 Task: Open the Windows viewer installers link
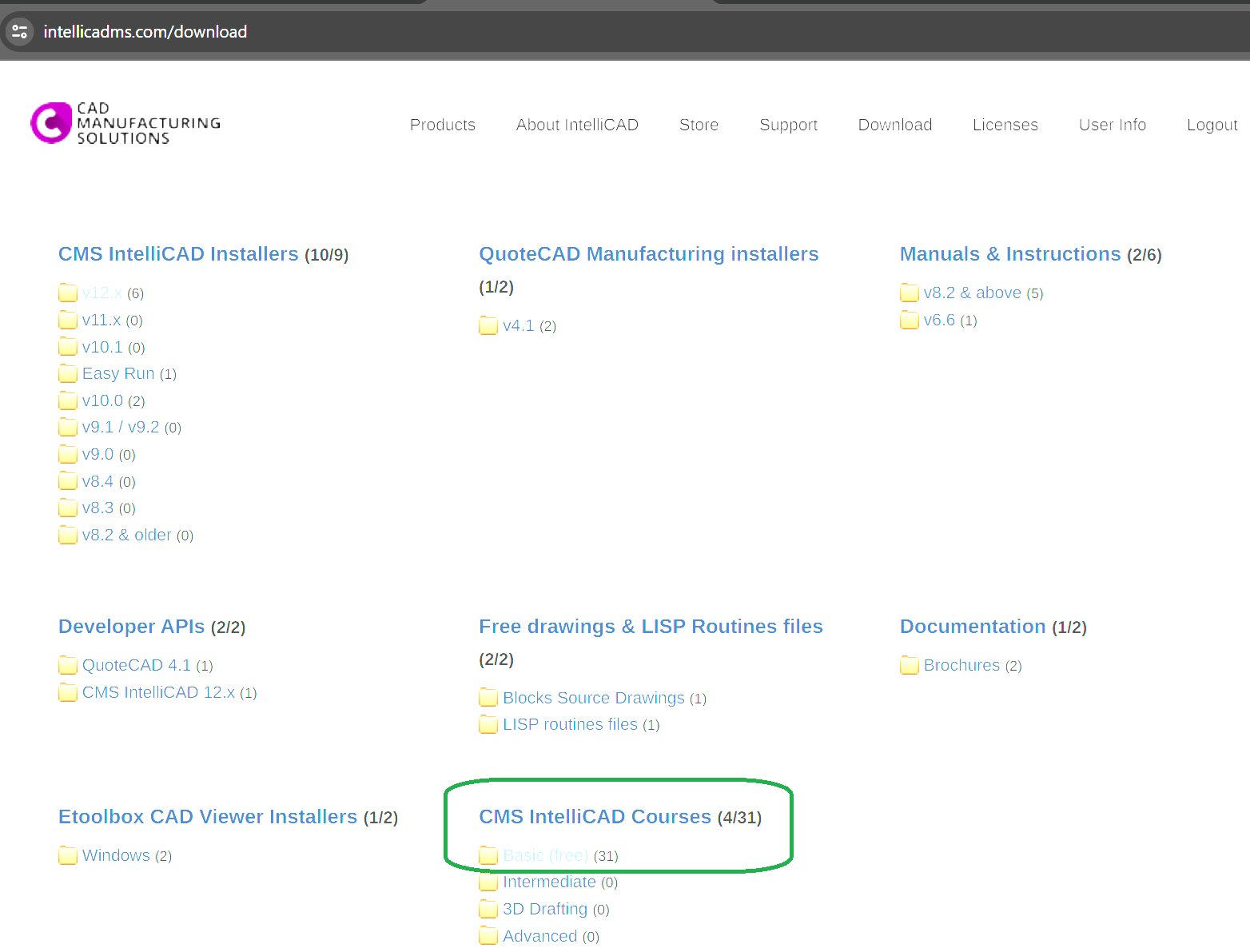pyautogui.click(x=116, y=856)
